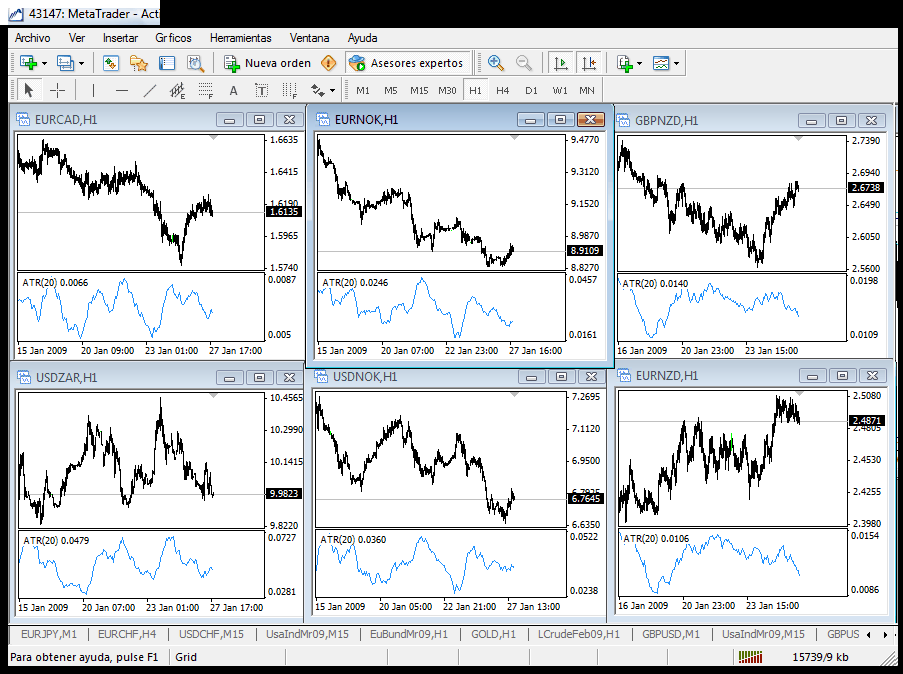Open the new chart icon

point(28,63)
